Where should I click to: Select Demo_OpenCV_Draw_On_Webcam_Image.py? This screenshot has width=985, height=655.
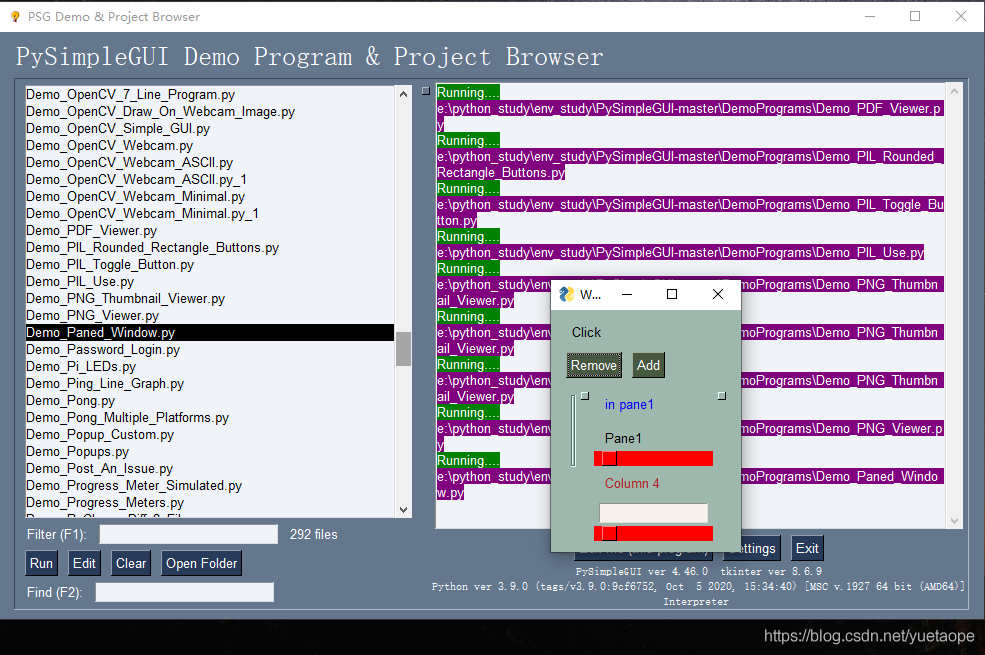(x=210, y=111)
